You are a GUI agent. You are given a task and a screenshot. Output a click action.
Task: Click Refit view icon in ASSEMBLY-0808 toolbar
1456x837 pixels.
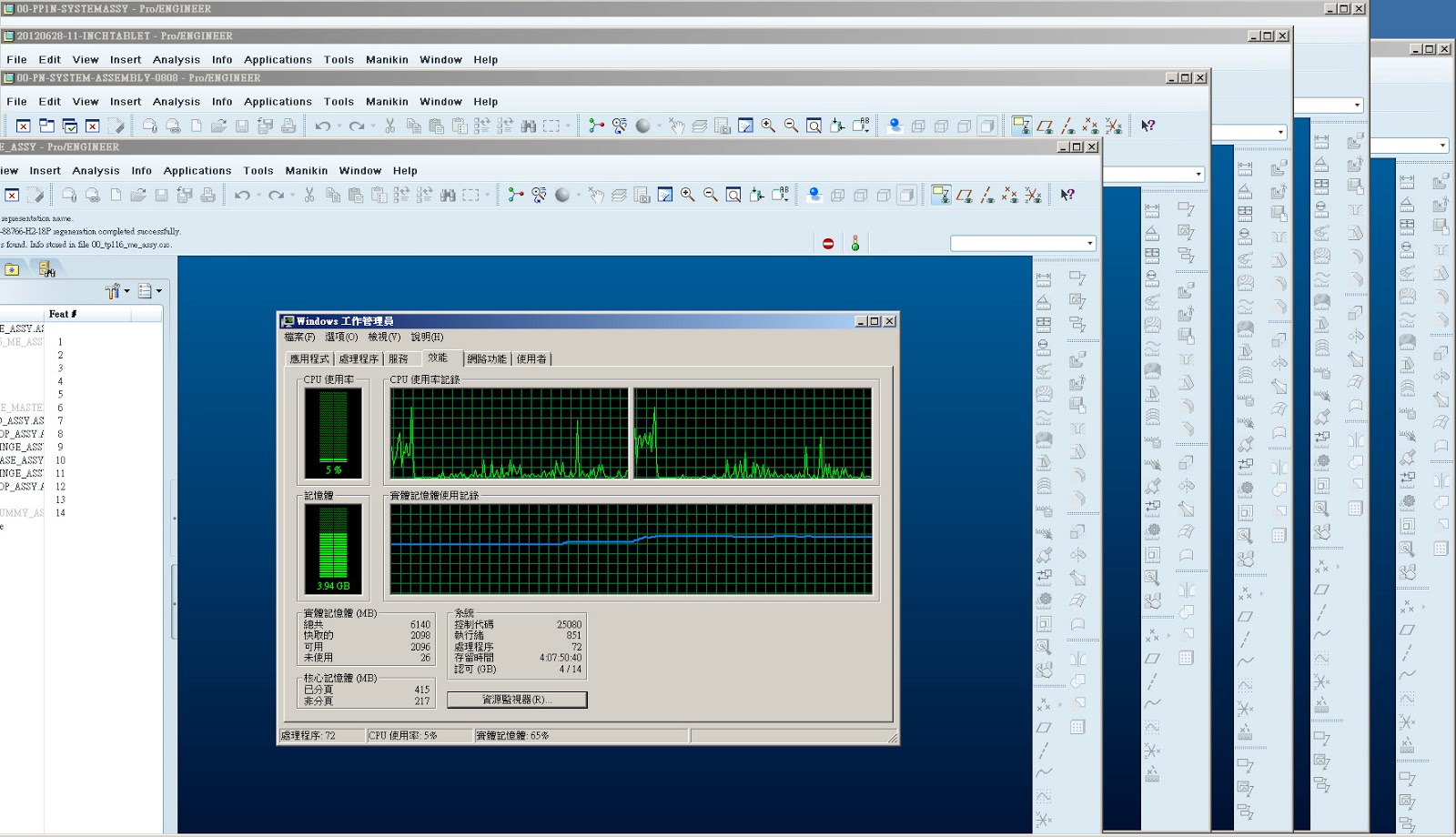(814, 126)
